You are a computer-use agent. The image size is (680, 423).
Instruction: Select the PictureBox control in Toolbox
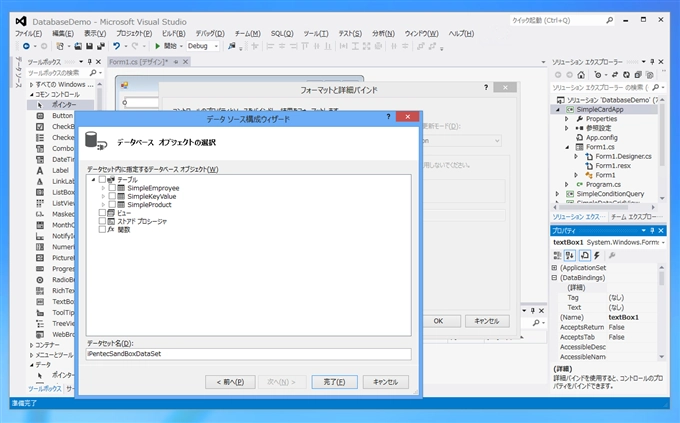click(55, 258)
